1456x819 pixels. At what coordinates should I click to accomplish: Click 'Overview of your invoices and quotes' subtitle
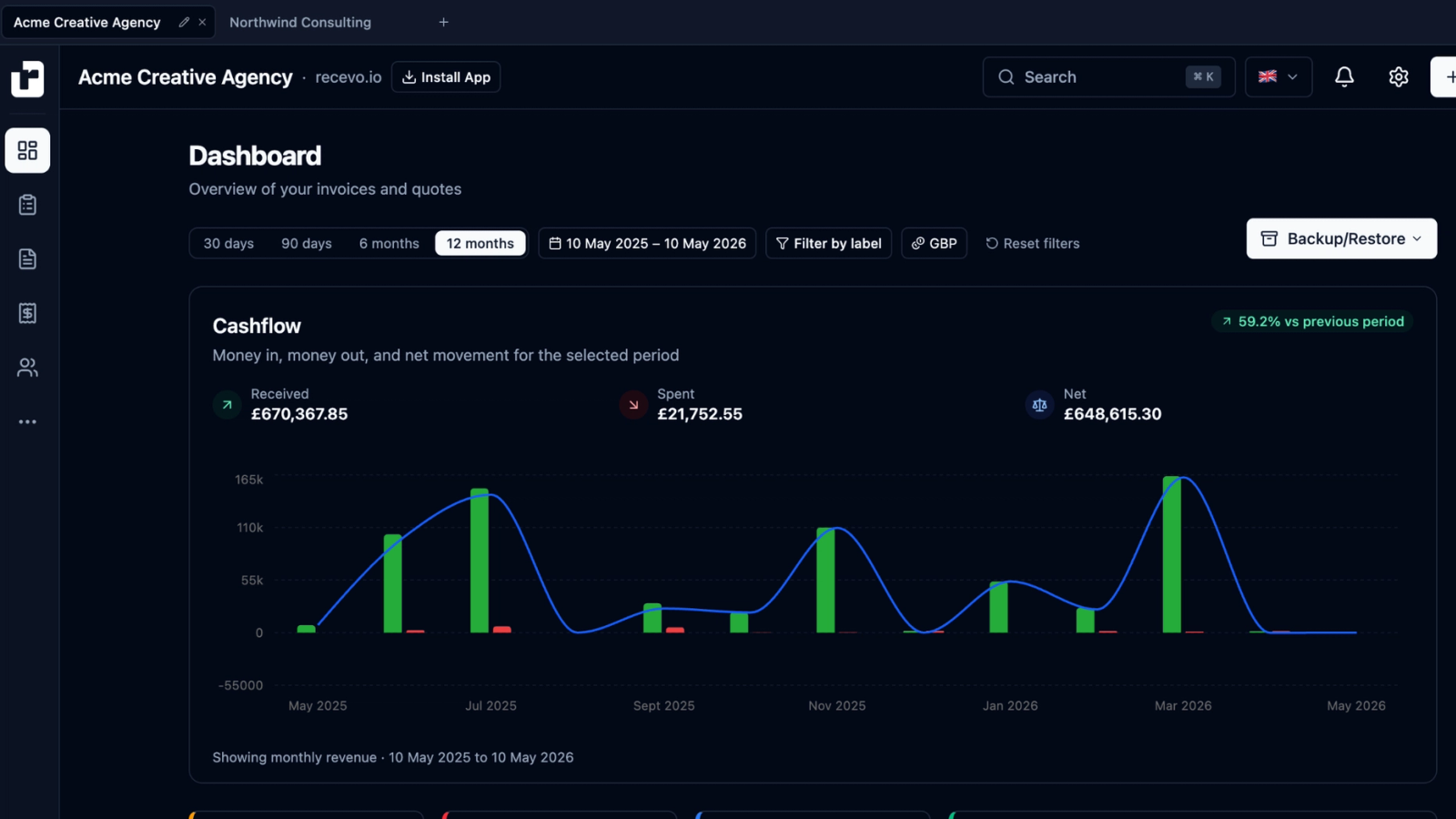tap(325, 189)
